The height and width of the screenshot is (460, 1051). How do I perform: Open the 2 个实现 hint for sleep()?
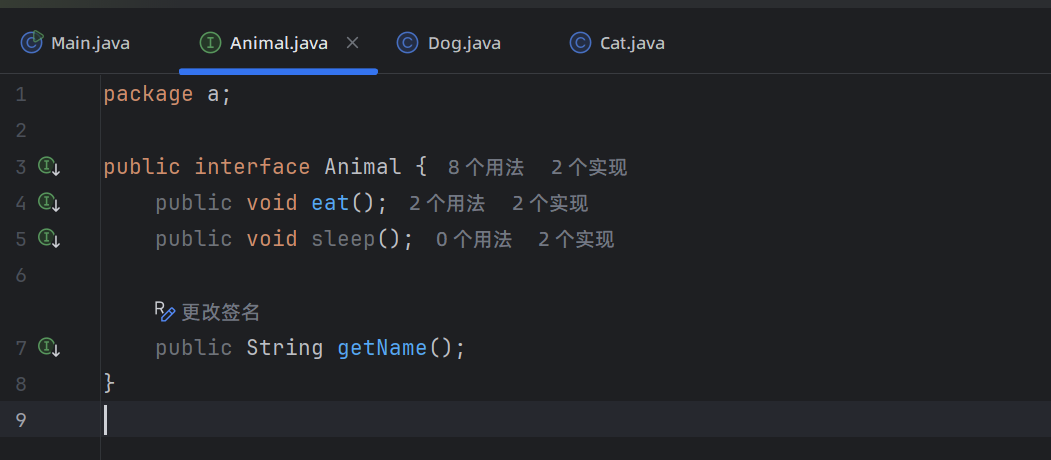[x=576, y=240]
